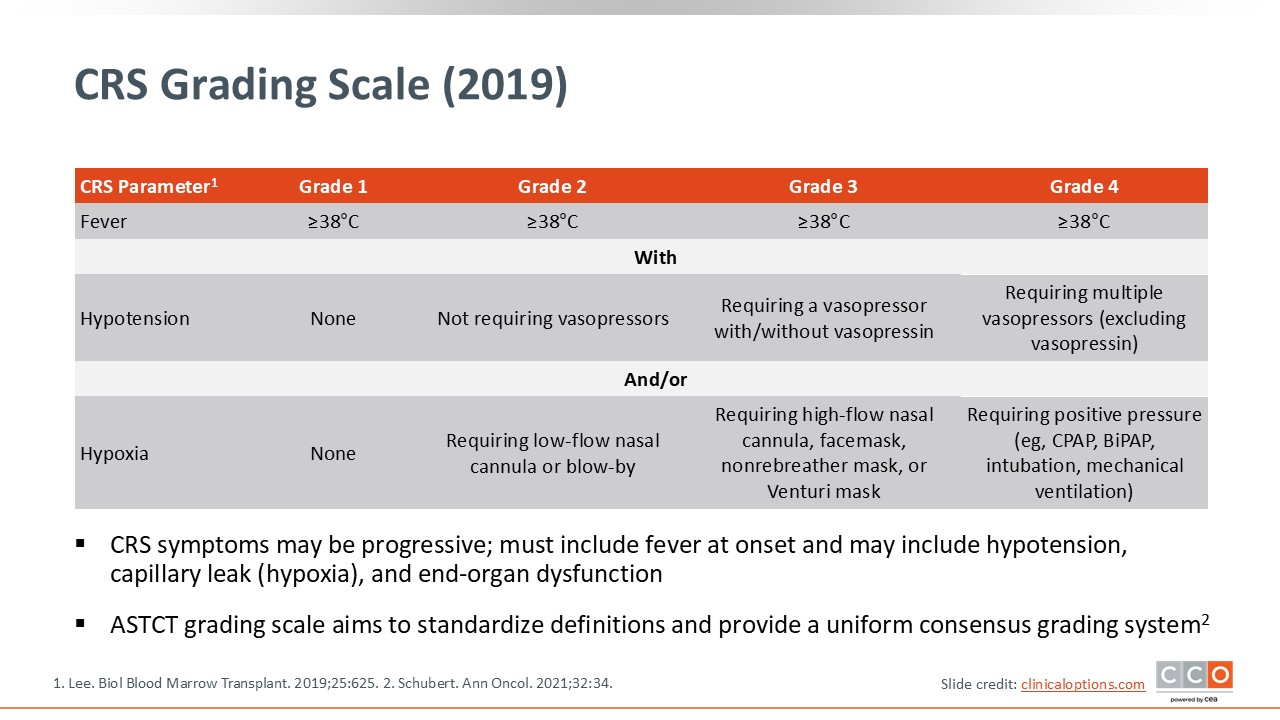Select the "Not requiring vasopressors" cell

tap(552, 318)
